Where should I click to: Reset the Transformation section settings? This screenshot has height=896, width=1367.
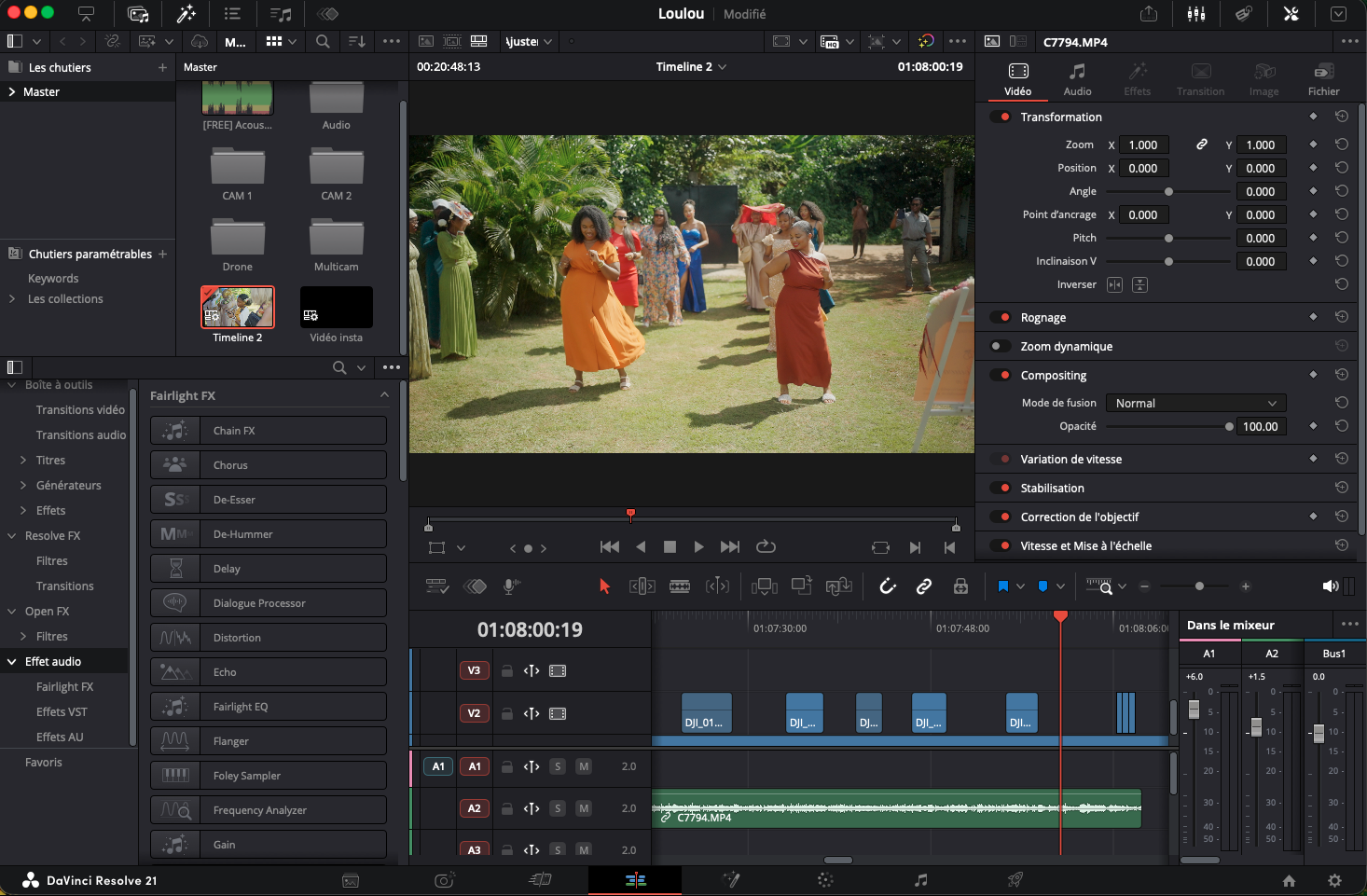coord(1341,117)
